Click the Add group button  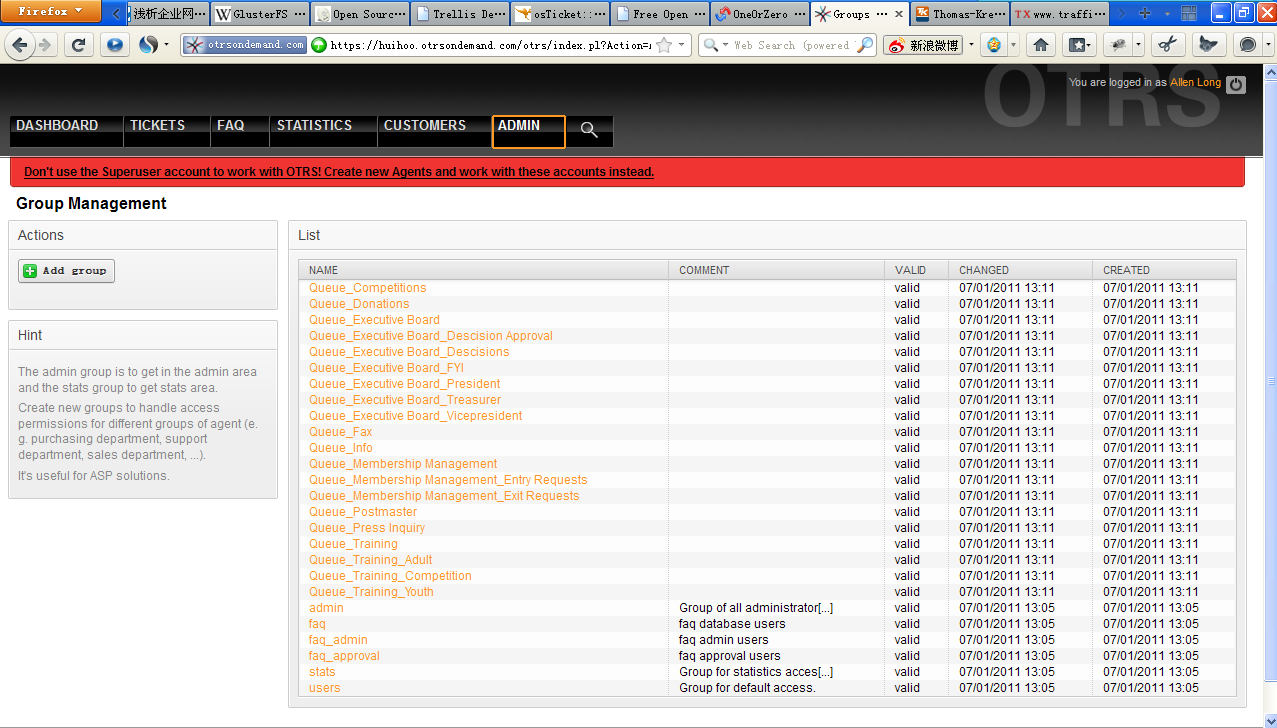pos(66,271)
